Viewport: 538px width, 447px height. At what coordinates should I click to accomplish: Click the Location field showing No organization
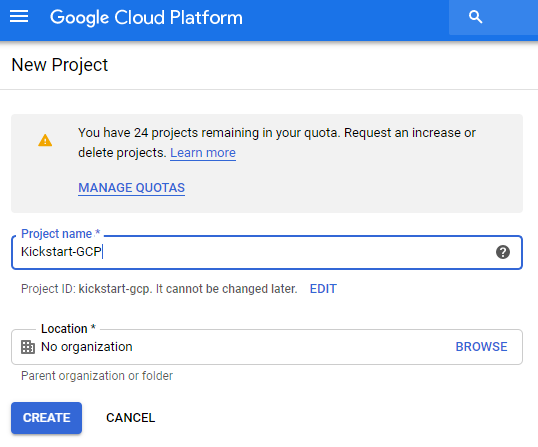(x=267, y=347)
